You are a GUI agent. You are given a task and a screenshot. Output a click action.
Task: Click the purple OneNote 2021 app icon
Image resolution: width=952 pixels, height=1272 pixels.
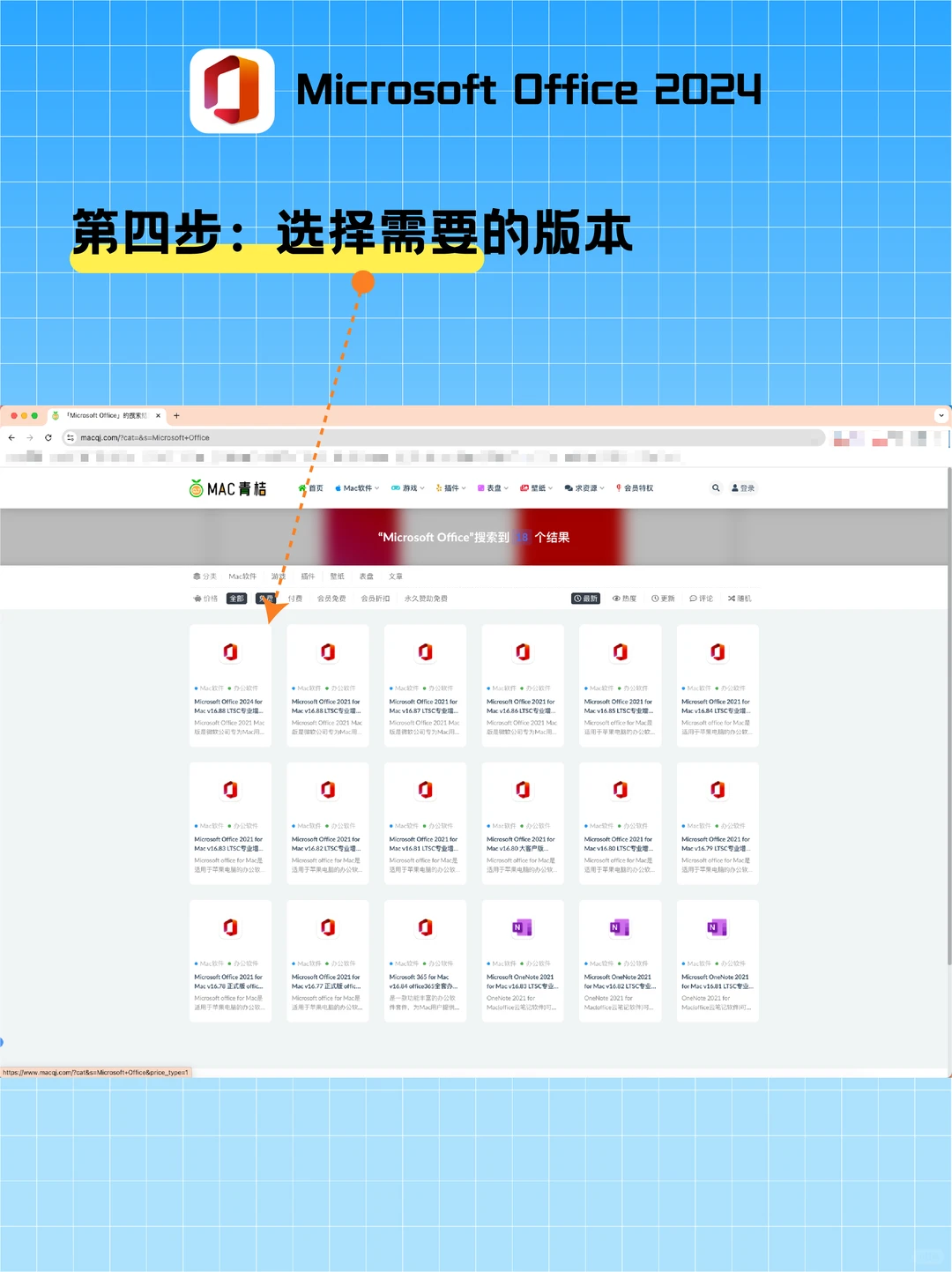tap(522, 926)
